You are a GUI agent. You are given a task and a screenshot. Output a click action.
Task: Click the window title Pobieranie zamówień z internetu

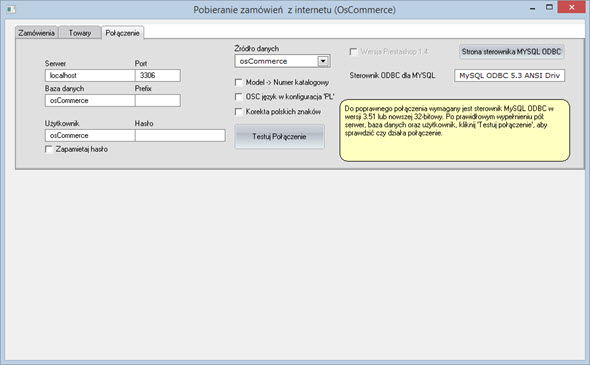point(294,10)
